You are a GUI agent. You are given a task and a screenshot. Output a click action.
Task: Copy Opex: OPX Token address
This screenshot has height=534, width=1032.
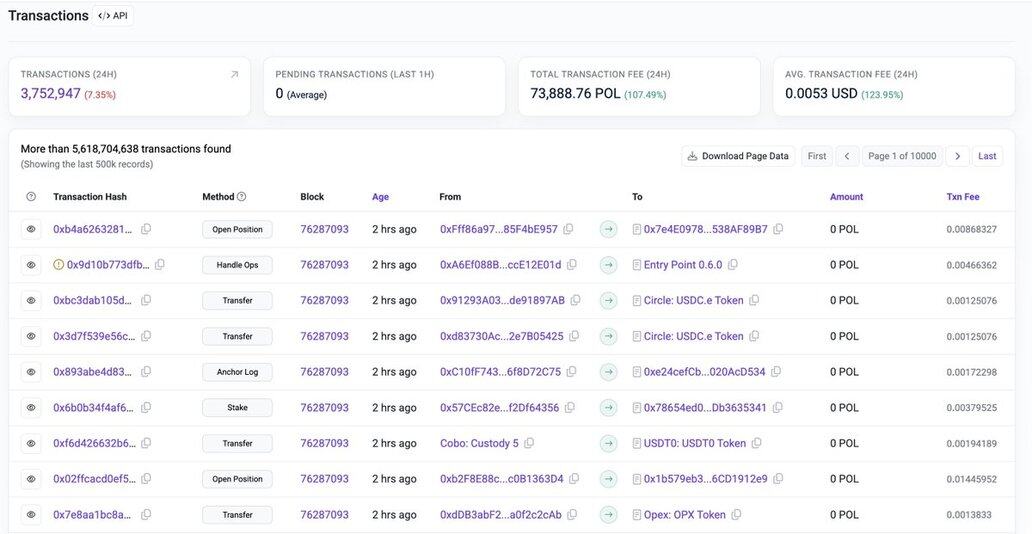pyautogui.click(x=736, y=514)
